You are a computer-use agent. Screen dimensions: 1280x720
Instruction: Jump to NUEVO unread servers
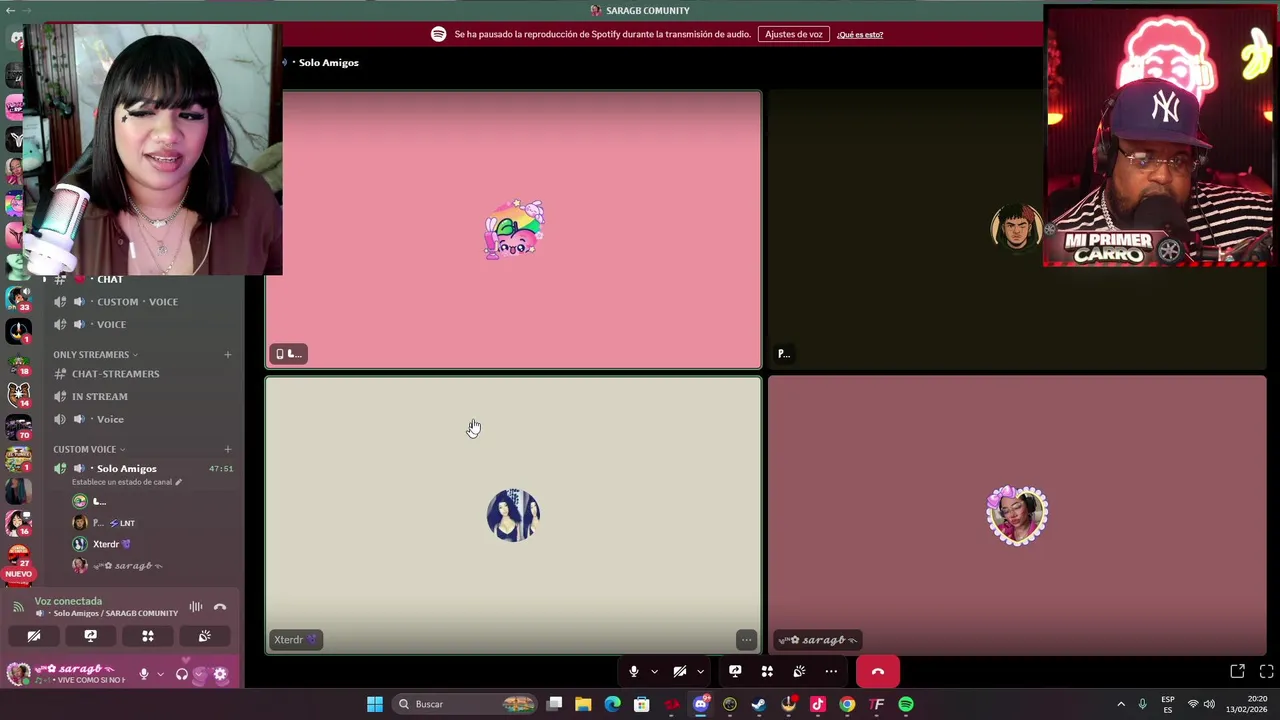[x=18, y=574]
